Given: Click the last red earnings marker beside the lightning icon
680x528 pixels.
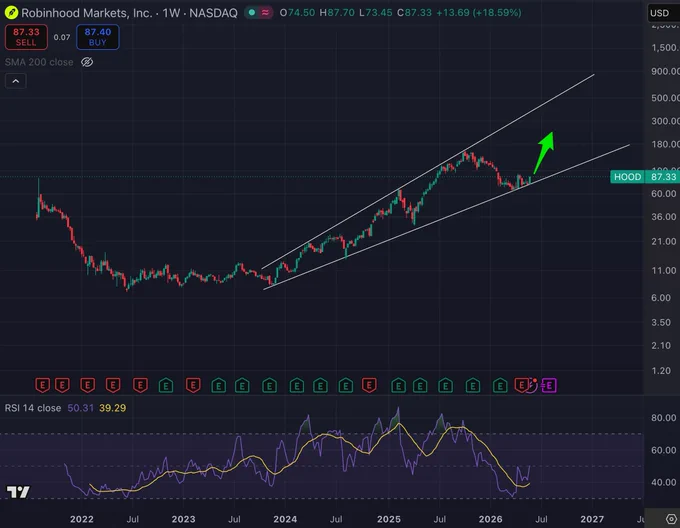Looking at the screenshot, I should 521,385.
